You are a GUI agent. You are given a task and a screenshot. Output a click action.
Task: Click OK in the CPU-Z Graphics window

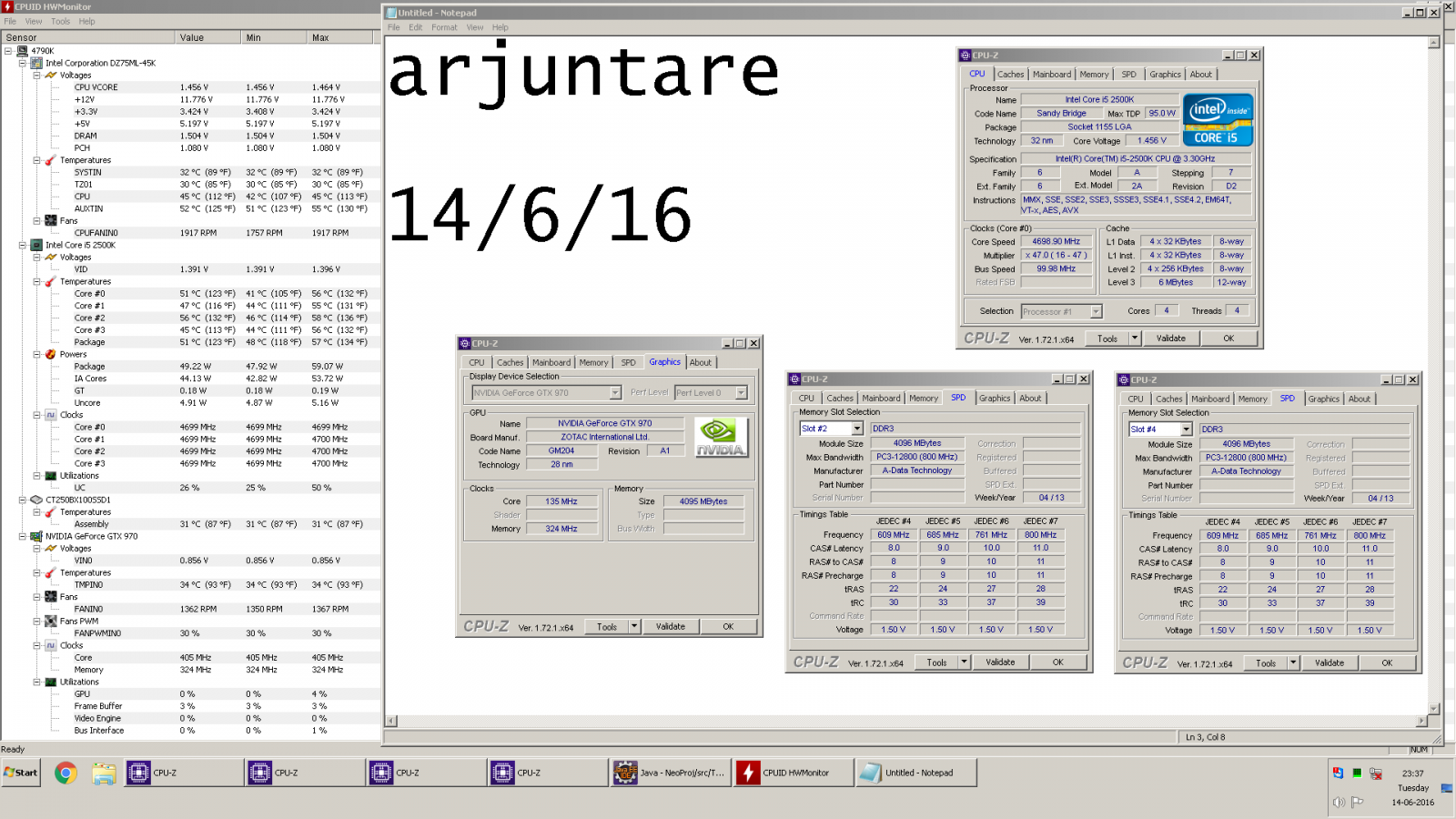tap(728, 626)
